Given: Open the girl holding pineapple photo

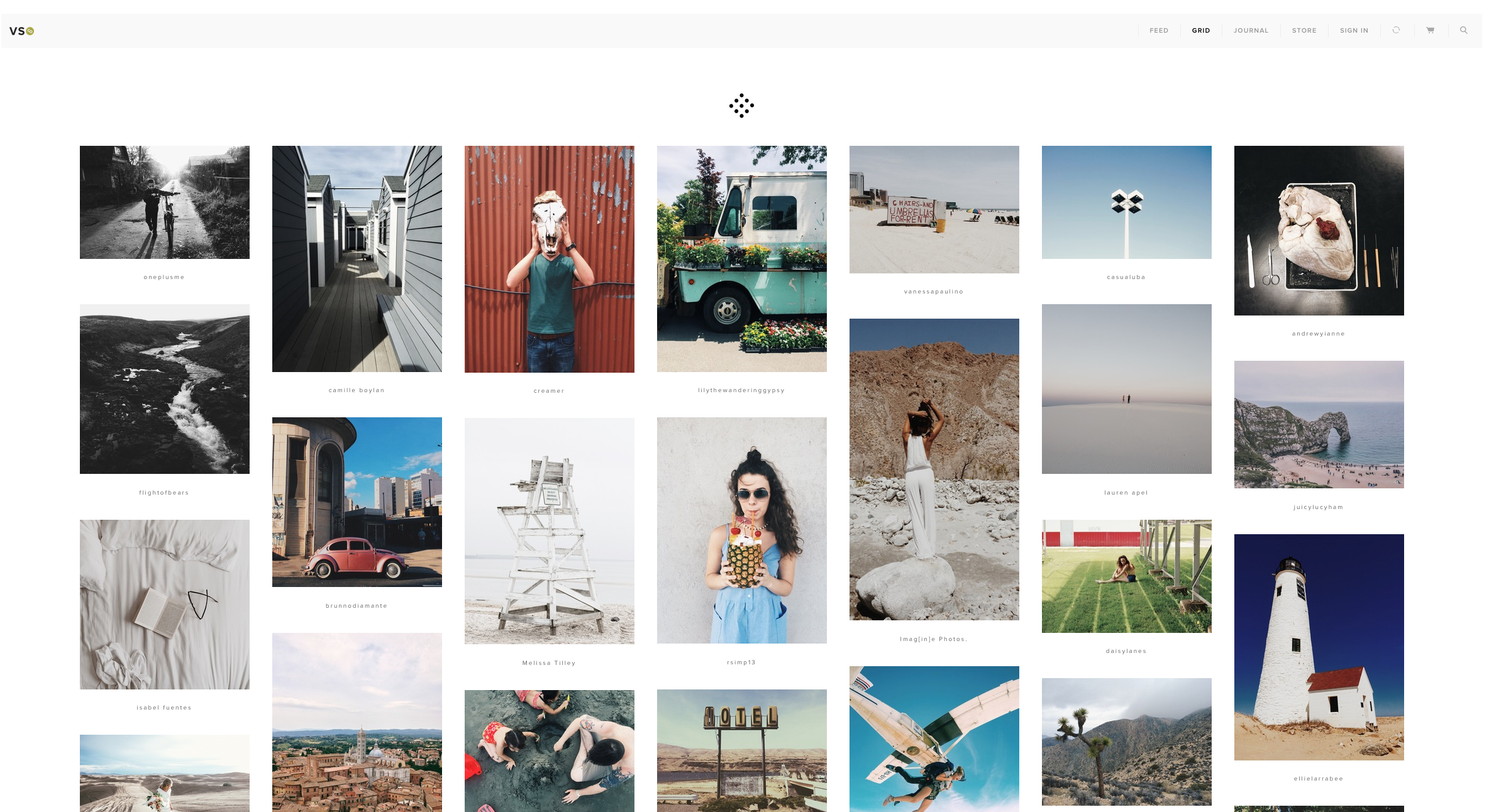Looking at the screenshot, I should [x=741, y=530].
